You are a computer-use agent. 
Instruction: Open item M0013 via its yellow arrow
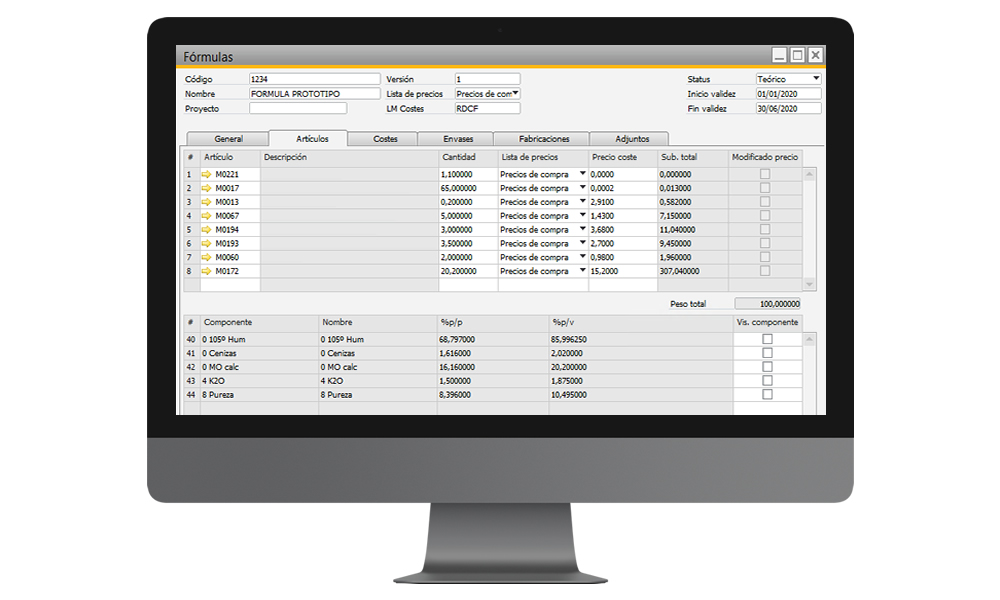pos(207,202)
